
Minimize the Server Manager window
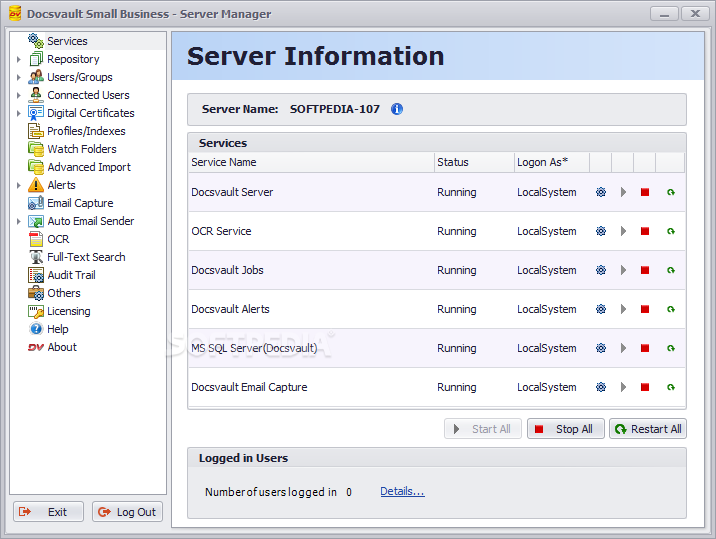(664, 14)
